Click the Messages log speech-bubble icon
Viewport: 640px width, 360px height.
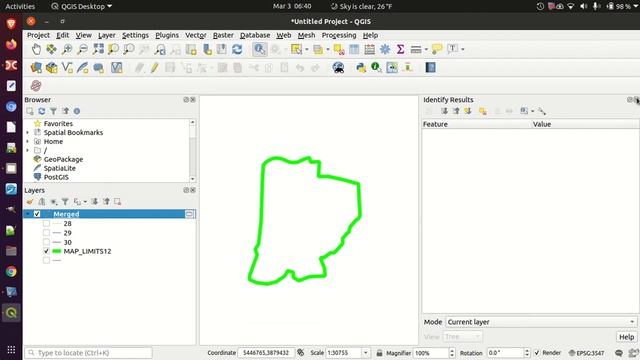(x=619, y=353)
